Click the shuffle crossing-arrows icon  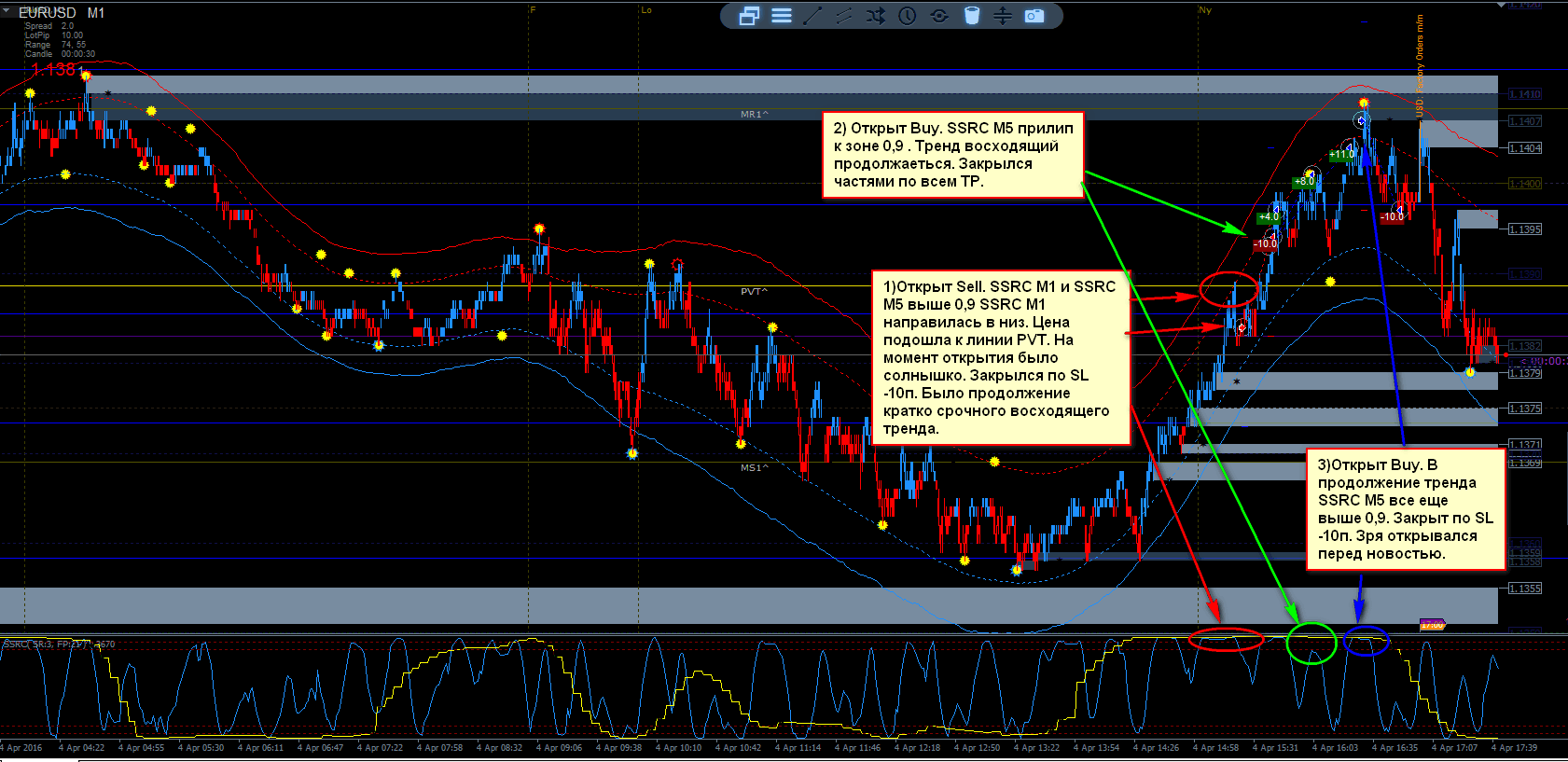click(876, 16)
